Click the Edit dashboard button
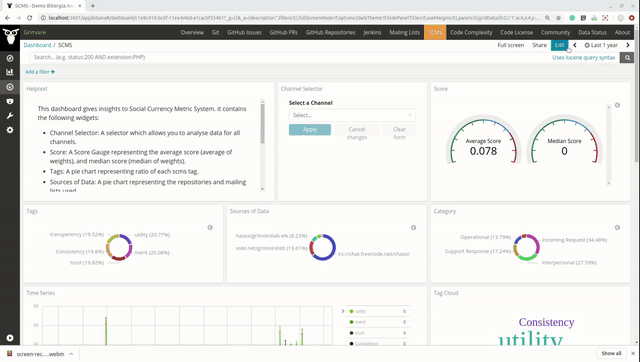The height and width of the screenshot is (362, 640). click(559, 45)
